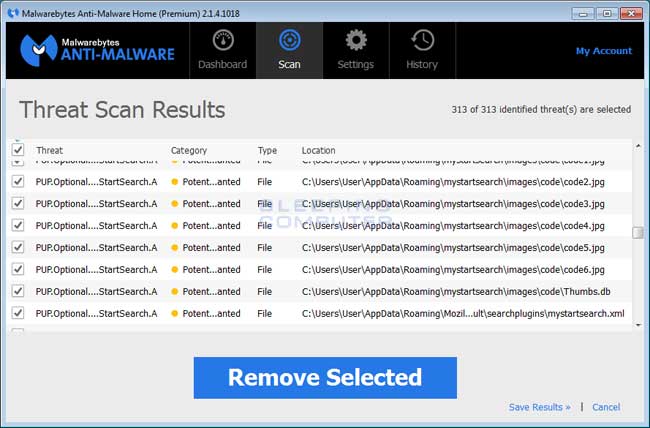The width and height of the screenshot is (650, 428).
Task: Sort by the Location column header
Action: coord(318,151)
